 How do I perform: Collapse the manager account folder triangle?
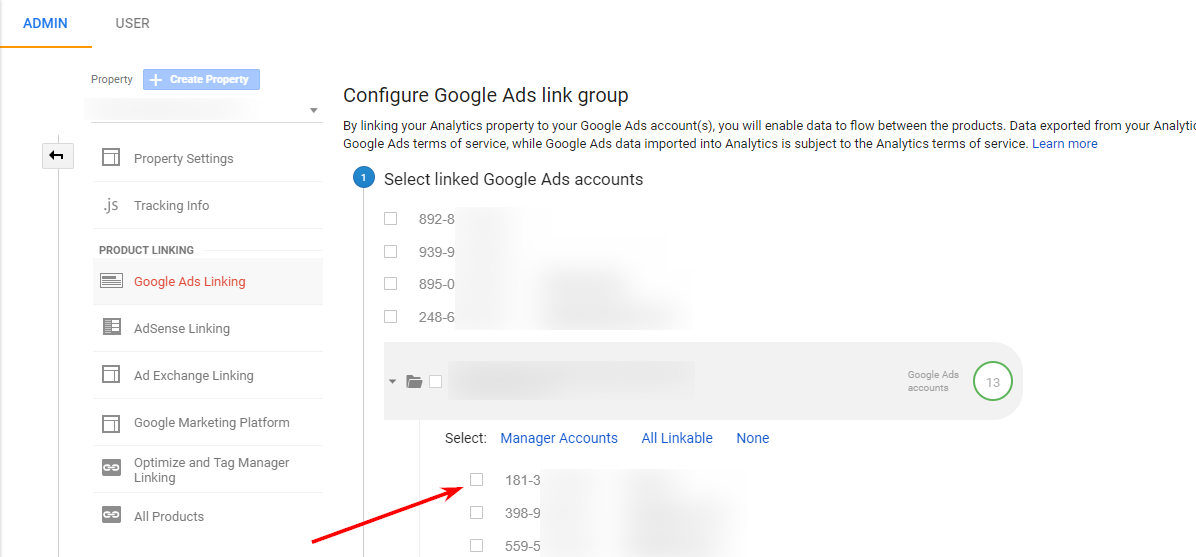[x=393, y=382]
